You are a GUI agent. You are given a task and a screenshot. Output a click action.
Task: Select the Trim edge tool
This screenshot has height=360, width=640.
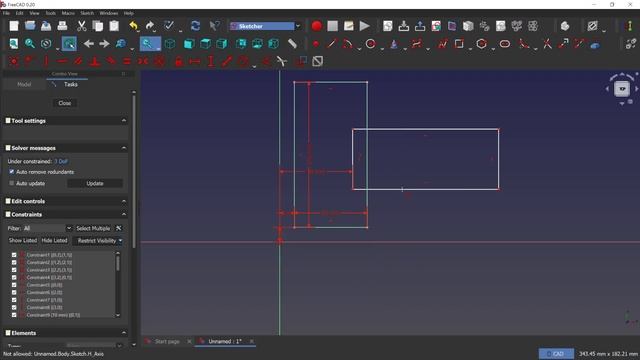pyautogui.click(x=547, y=44)
